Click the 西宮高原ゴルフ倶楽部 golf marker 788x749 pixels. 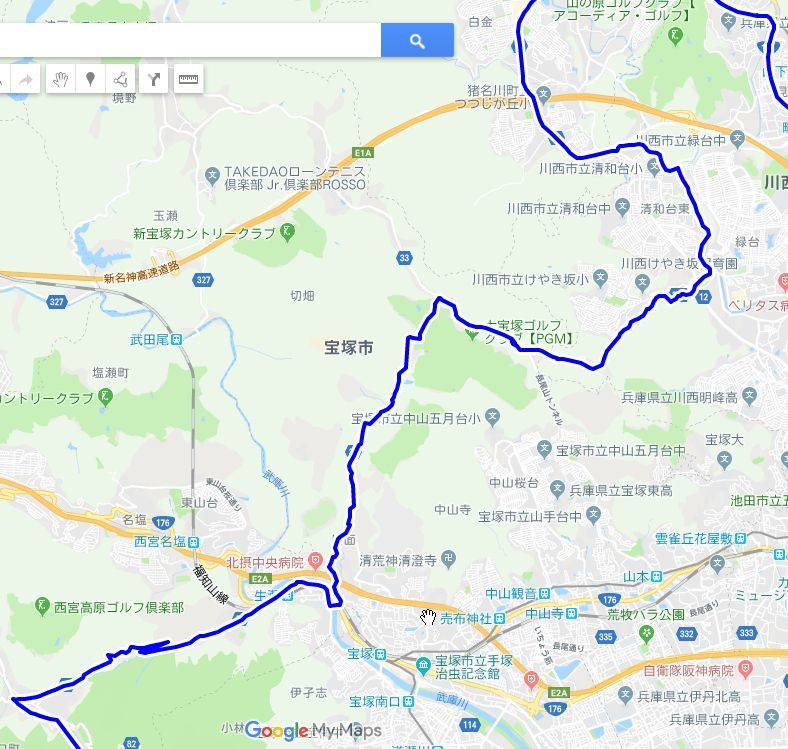pyautogui.click(x=42, y=606)
